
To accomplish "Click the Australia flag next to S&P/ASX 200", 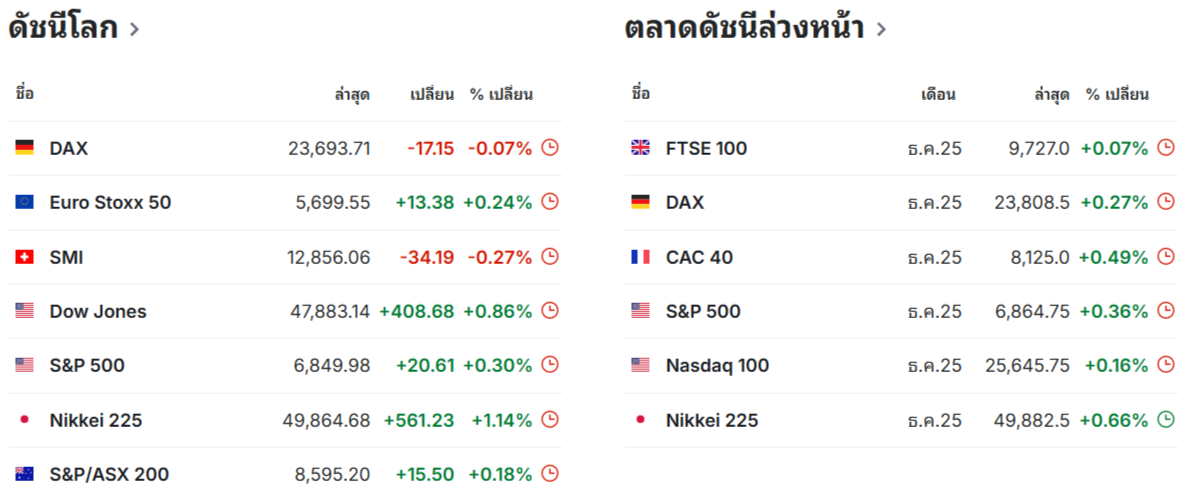I will click(x=25, y=474).
